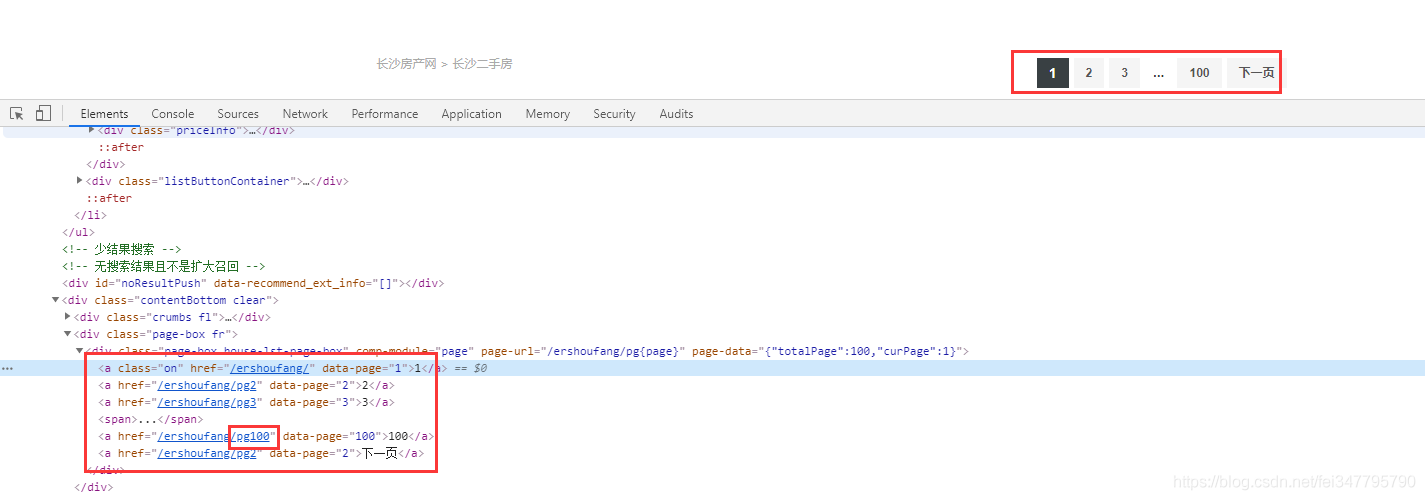Select the noResultPush div row
1425x500 pixels.
tap(252, 283)
